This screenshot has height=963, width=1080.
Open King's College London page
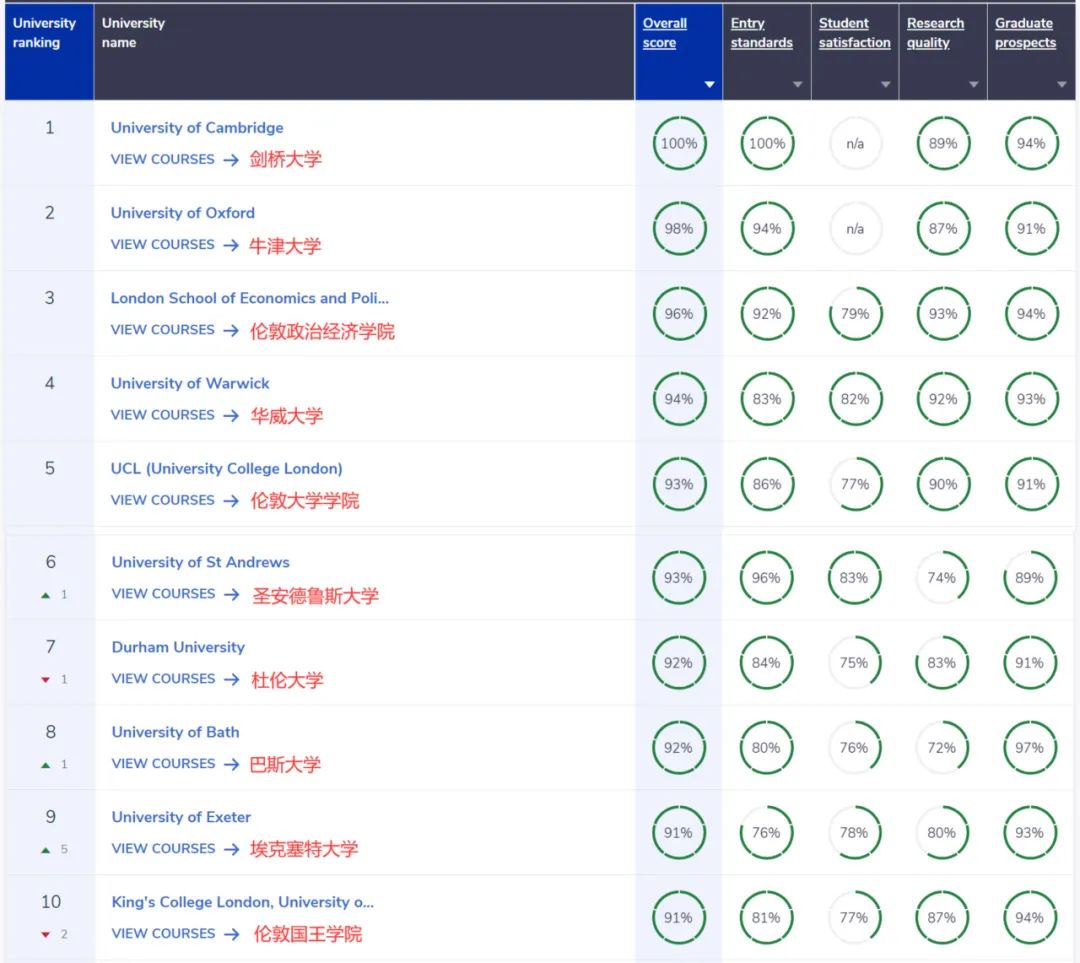click(x=242, y=902)
